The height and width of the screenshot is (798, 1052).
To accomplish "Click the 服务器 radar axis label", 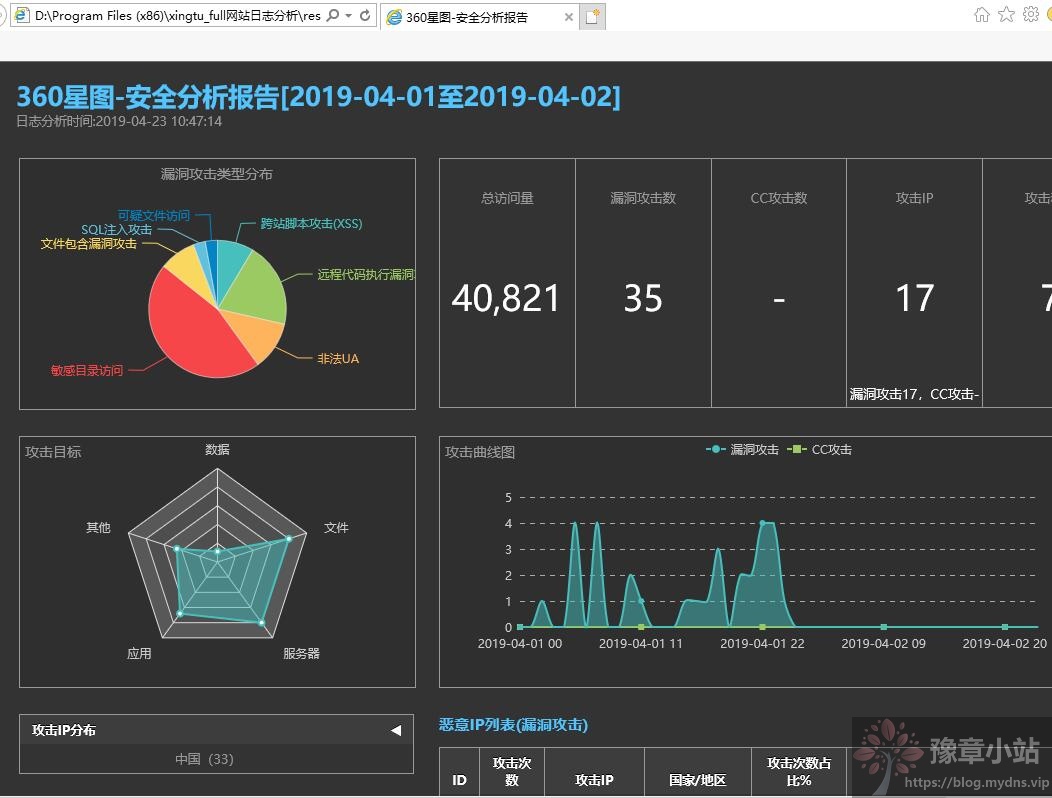I will (x=301, y=654).
